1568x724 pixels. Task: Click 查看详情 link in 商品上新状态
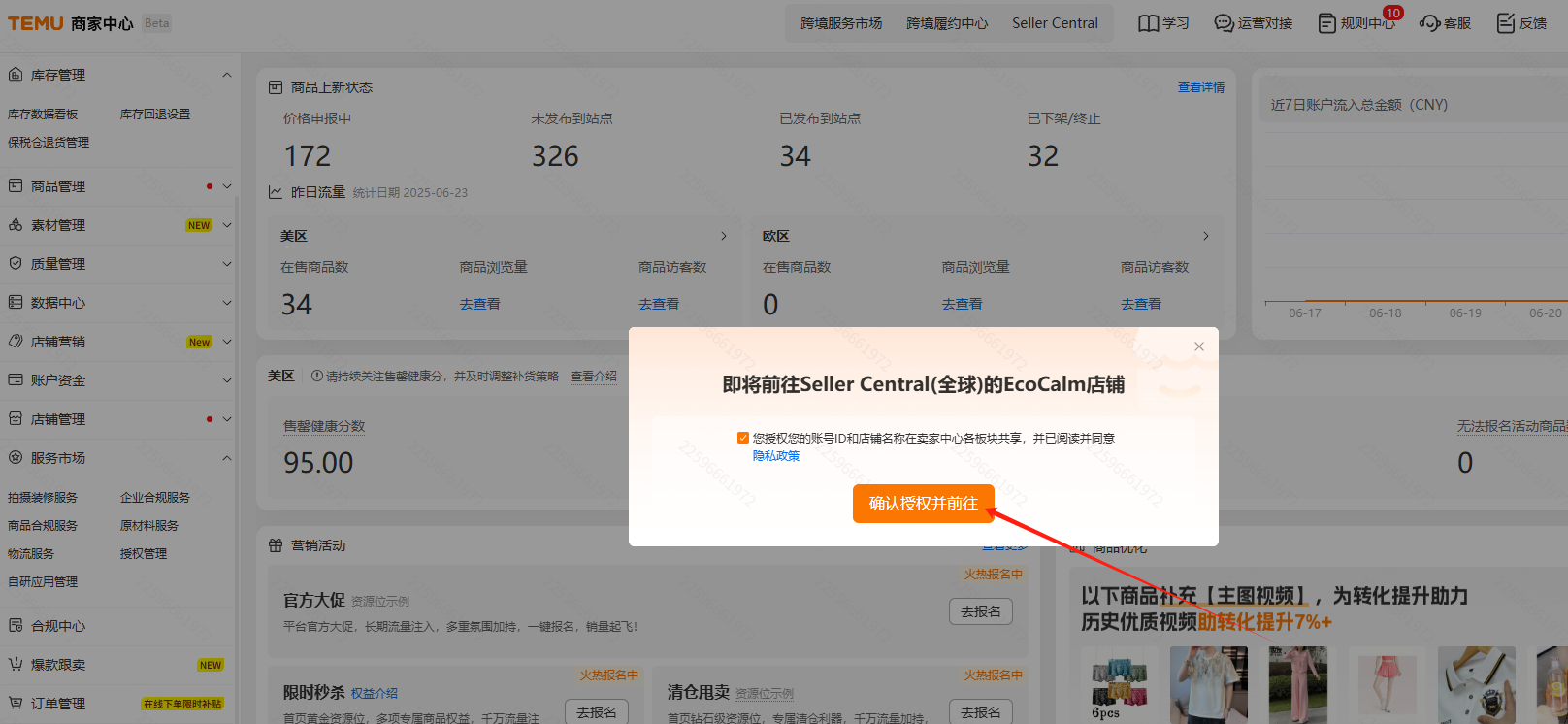(x=1201, y=87)
